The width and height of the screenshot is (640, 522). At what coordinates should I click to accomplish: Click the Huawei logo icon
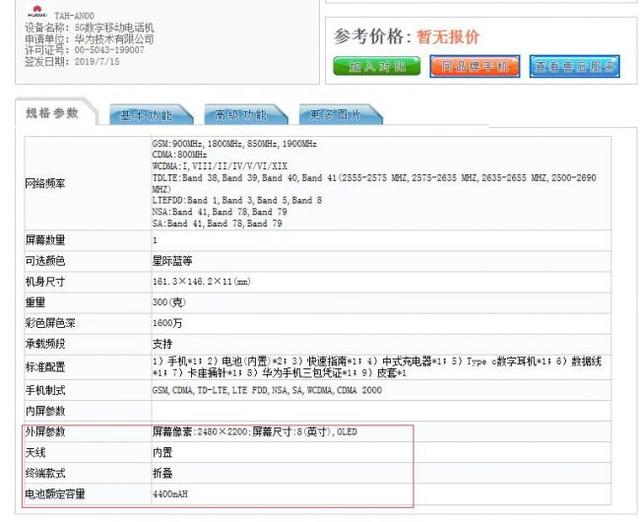[38, 11]
